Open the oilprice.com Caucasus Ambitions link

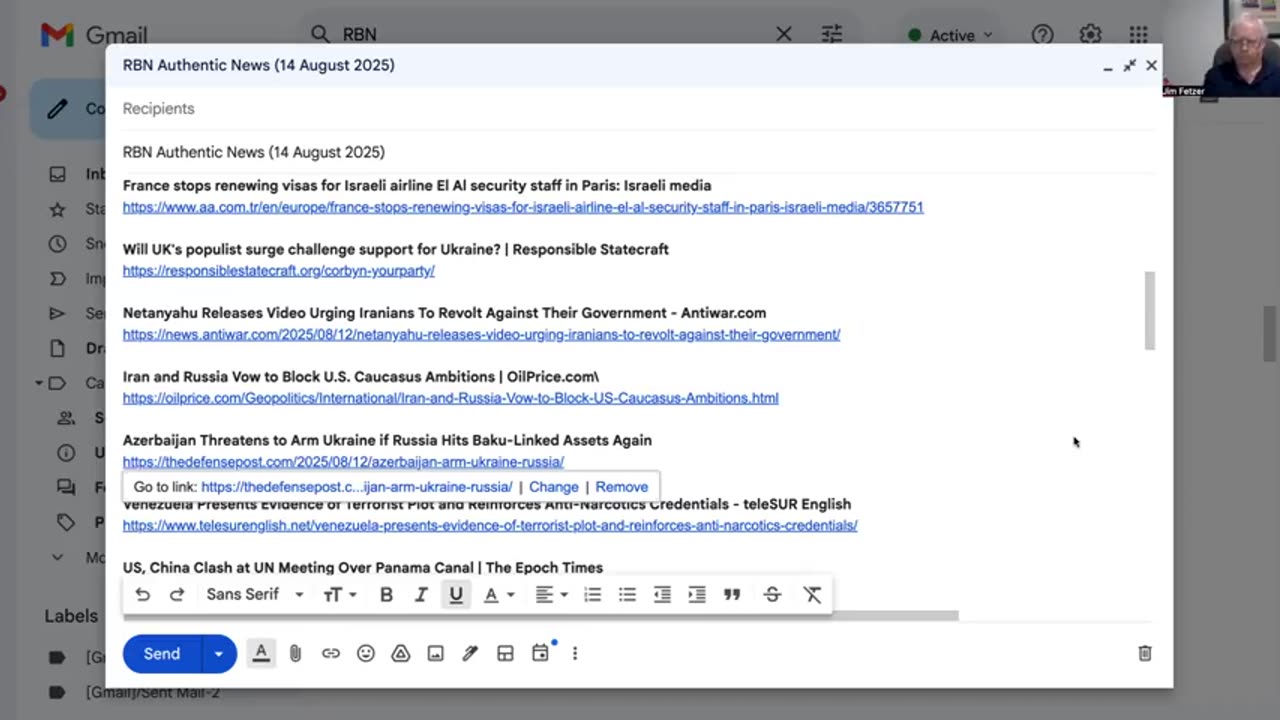click(x=451, y=398)
